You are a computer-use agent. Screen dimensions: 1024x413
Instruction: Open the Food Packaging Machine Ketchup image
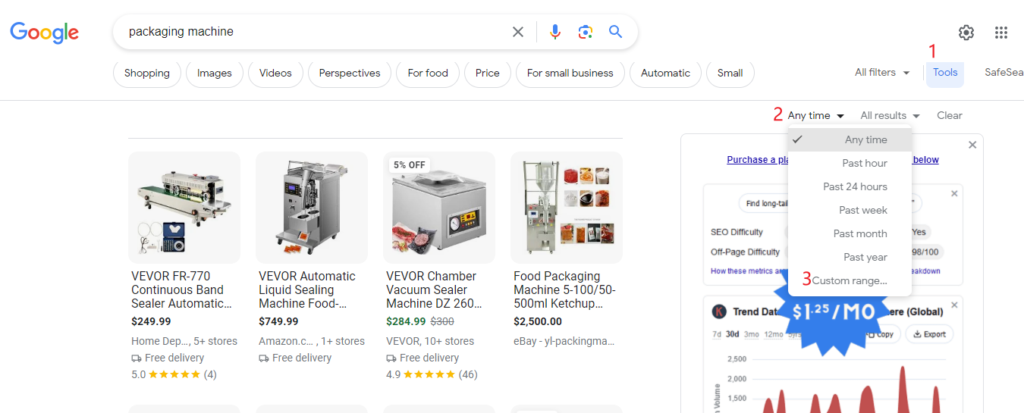[x=566, y=208]
